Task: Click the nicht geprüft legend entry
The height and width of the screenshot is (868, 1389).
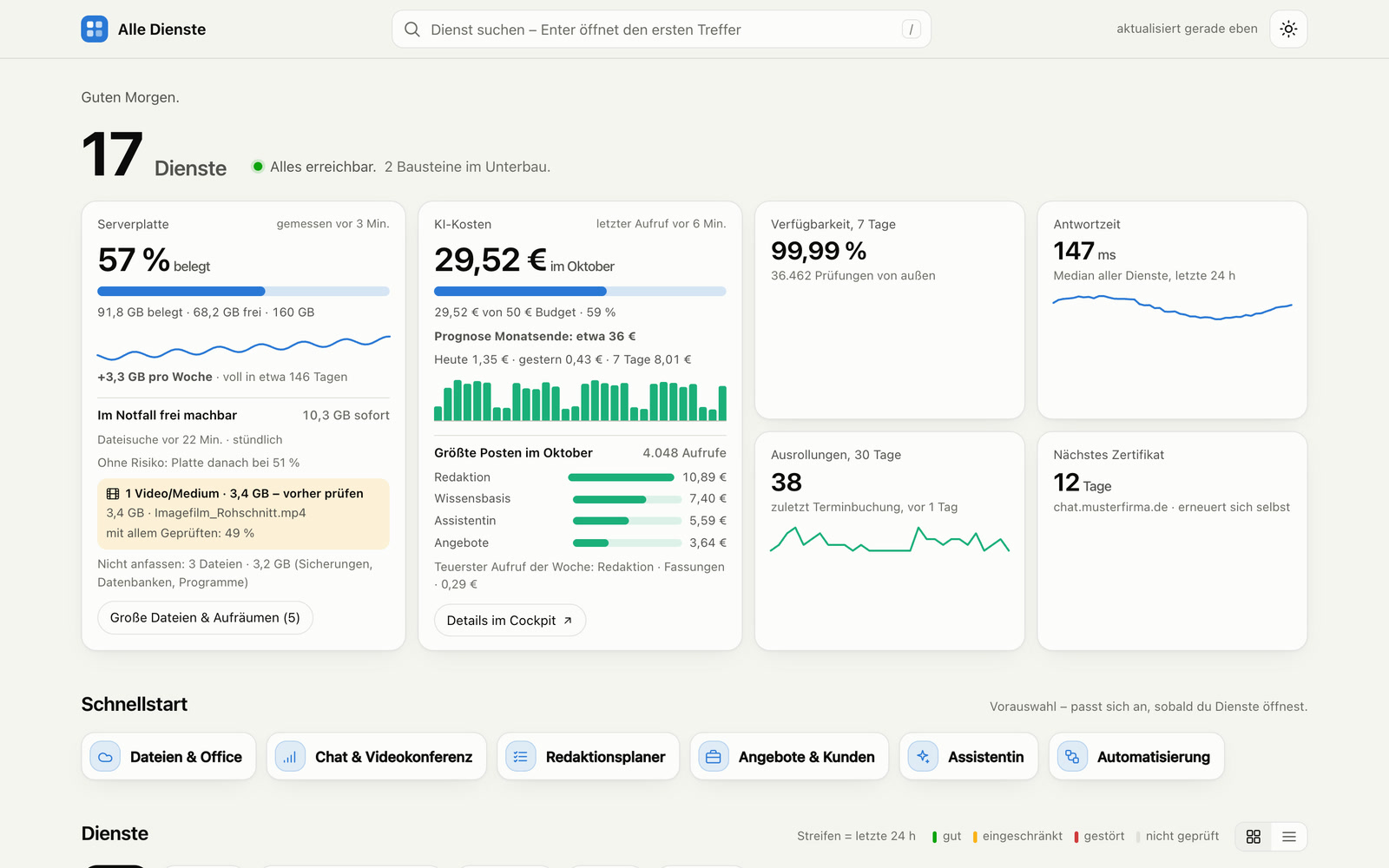Action: pos(1177,837)
